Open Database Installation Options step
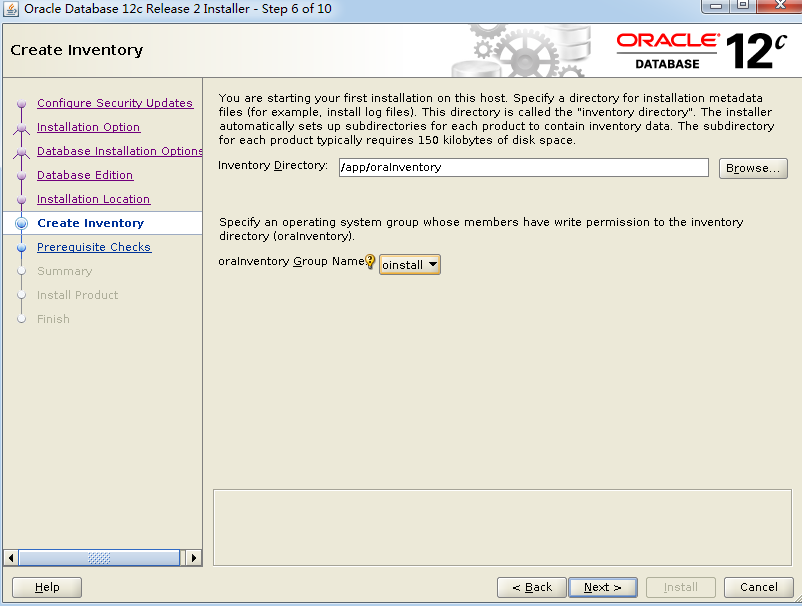802x606 pixels. click(120, 151)
